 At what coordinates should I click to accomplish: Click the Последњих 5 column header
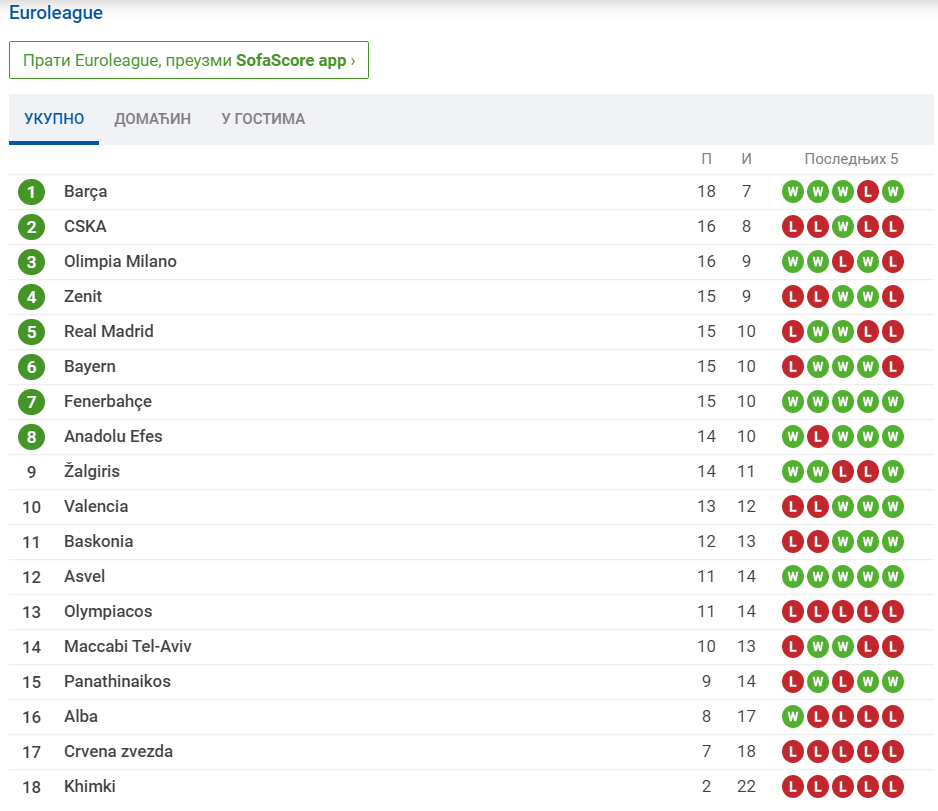851,159
